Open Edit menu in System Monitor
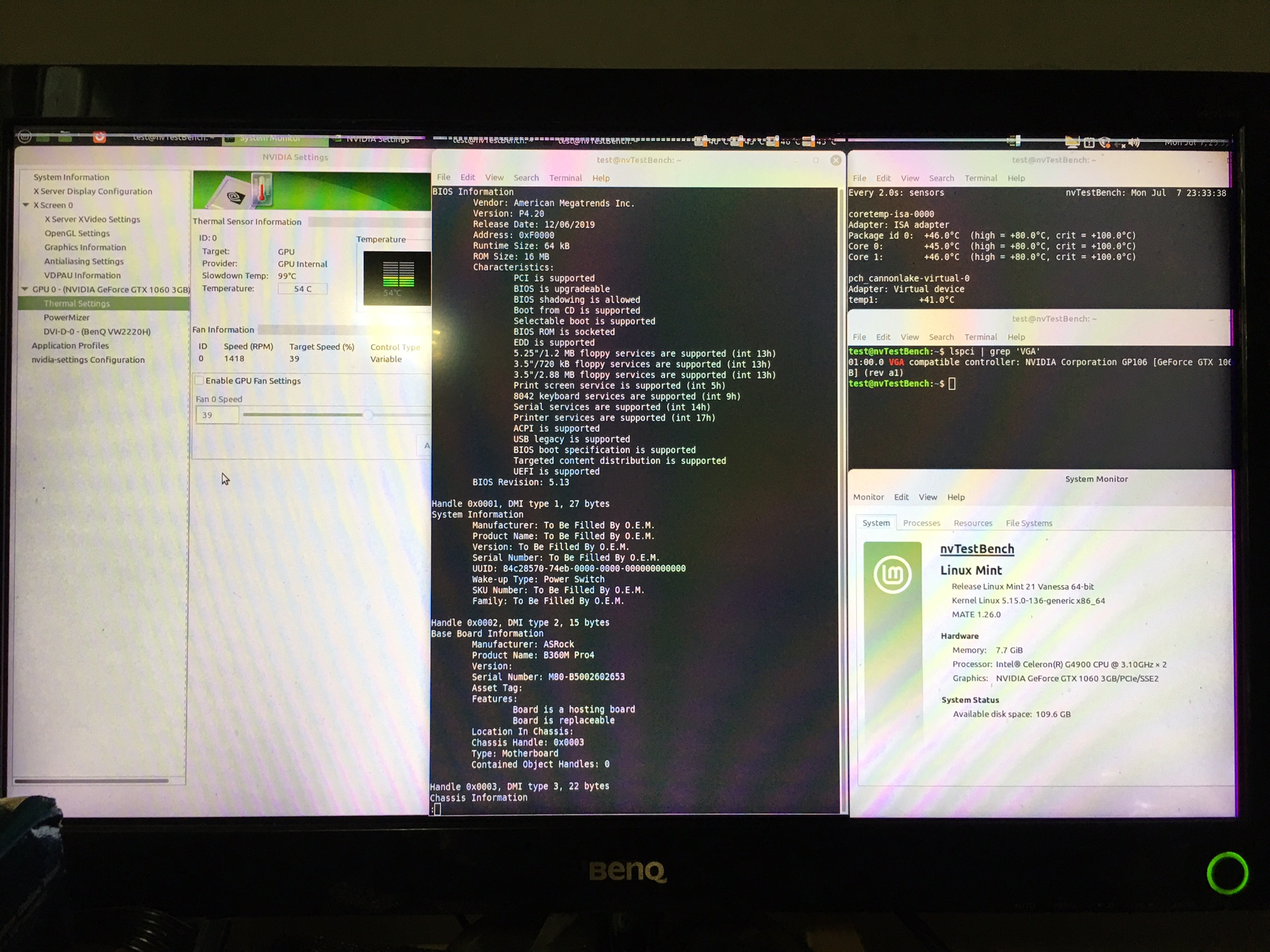Image resolution: width=1270 pixels, height=952 pixels. click(x=901, y=497)
